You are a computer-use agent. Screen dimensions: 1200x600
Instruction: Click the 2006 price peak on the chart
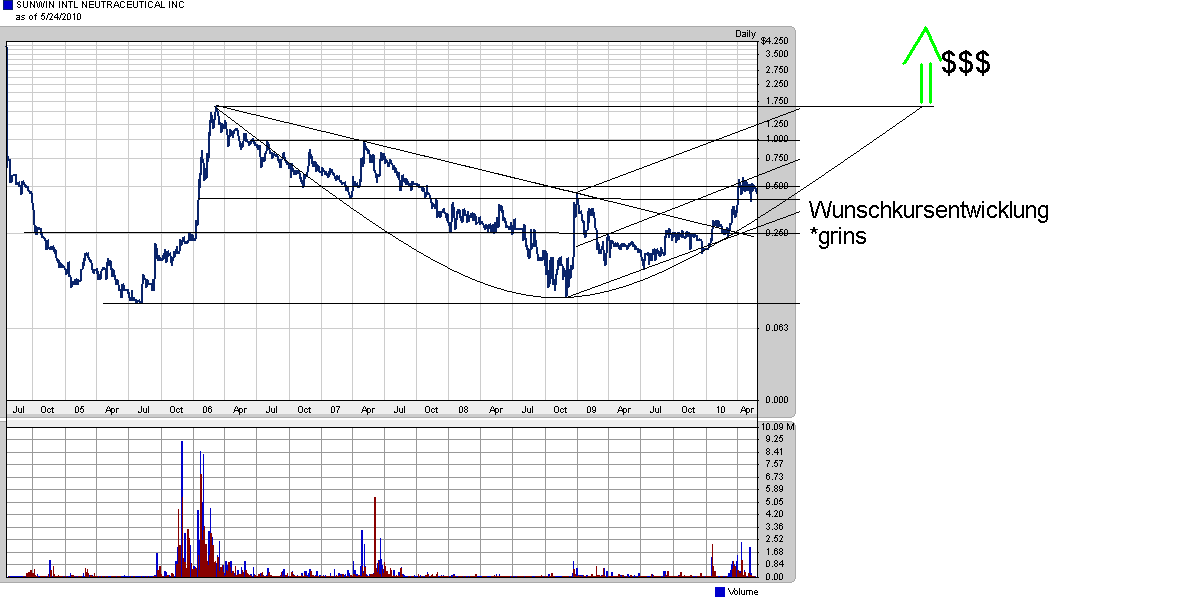coord(215,106)
